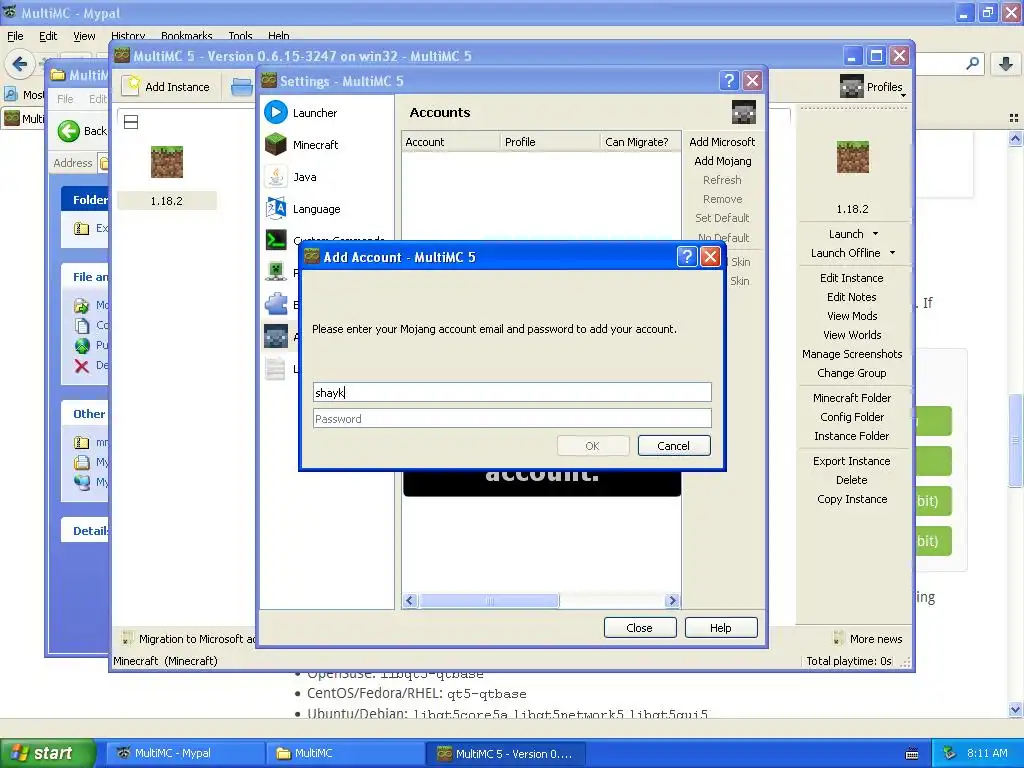Click Add Microsoft account button

722,142
